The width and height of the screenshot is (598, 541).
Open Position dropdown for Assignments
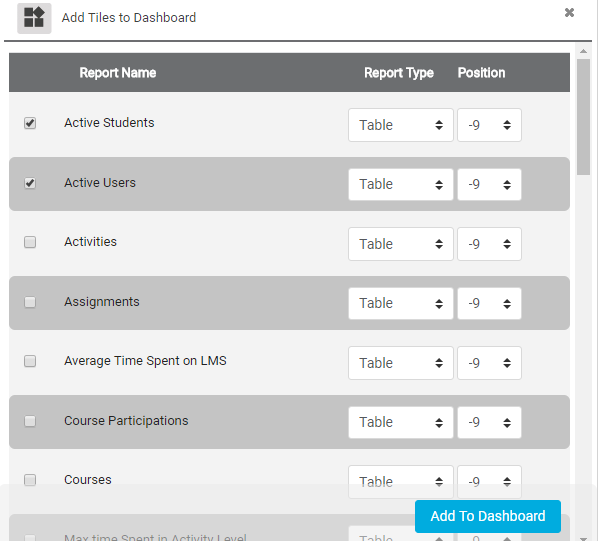(x=489, y=303)
